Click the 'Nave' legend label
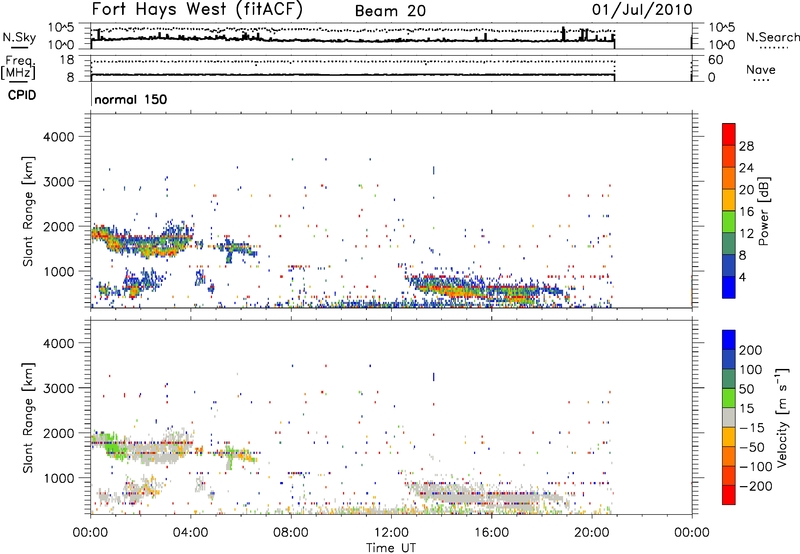The width and height of the screenshot is (800, 554). (x=761, y=70)
